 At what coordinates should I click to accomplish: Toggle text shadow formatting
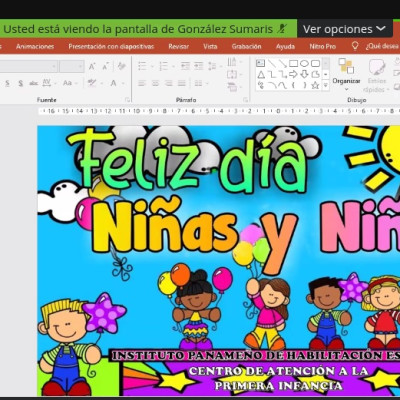[21, 83]
